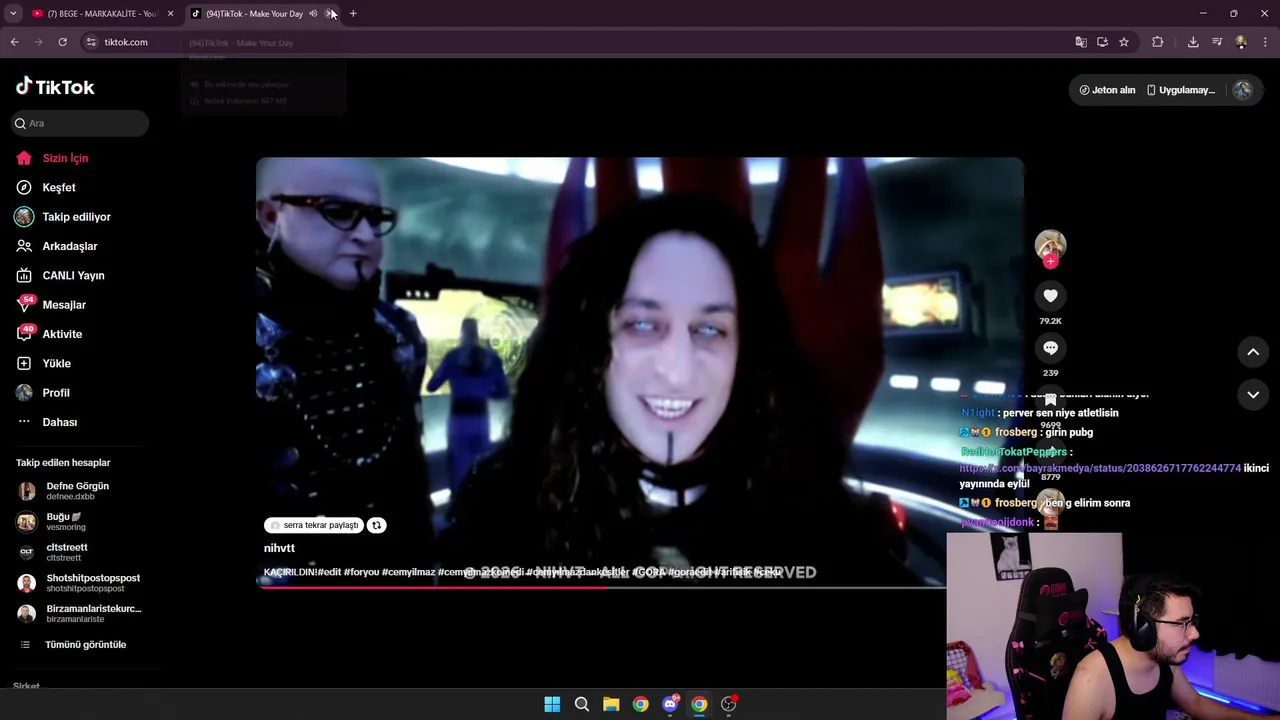Go to next video with down chevron
1280x720 pixels.
pyautogui.click(x=1253, y=395)
